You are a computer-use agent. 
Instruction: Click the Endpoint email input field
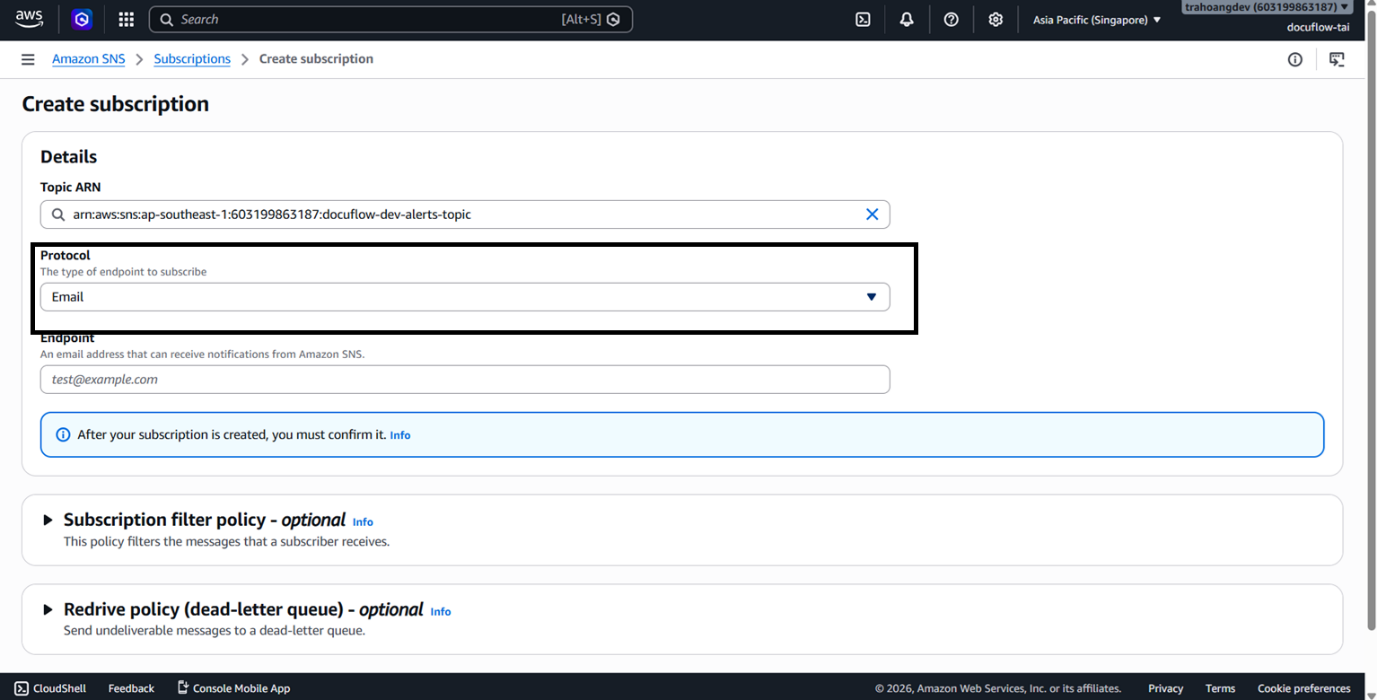click(x=465, y=379)
